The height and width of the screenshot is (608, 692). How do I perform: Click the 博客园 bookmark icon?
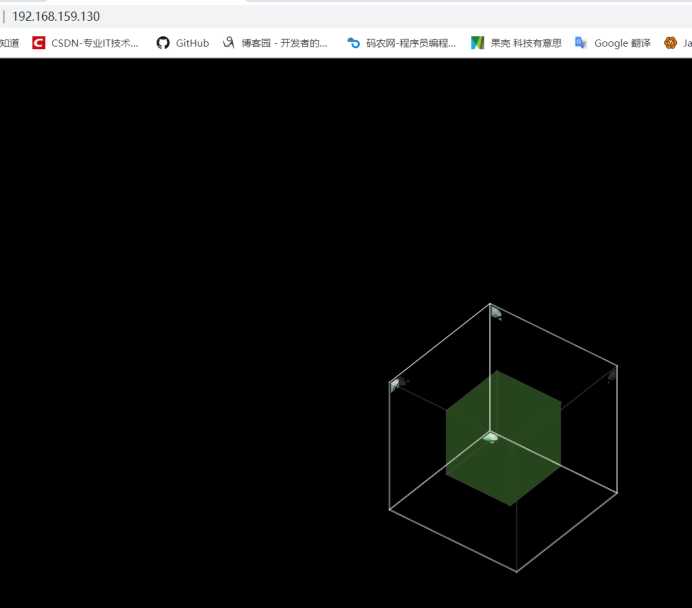228,43
